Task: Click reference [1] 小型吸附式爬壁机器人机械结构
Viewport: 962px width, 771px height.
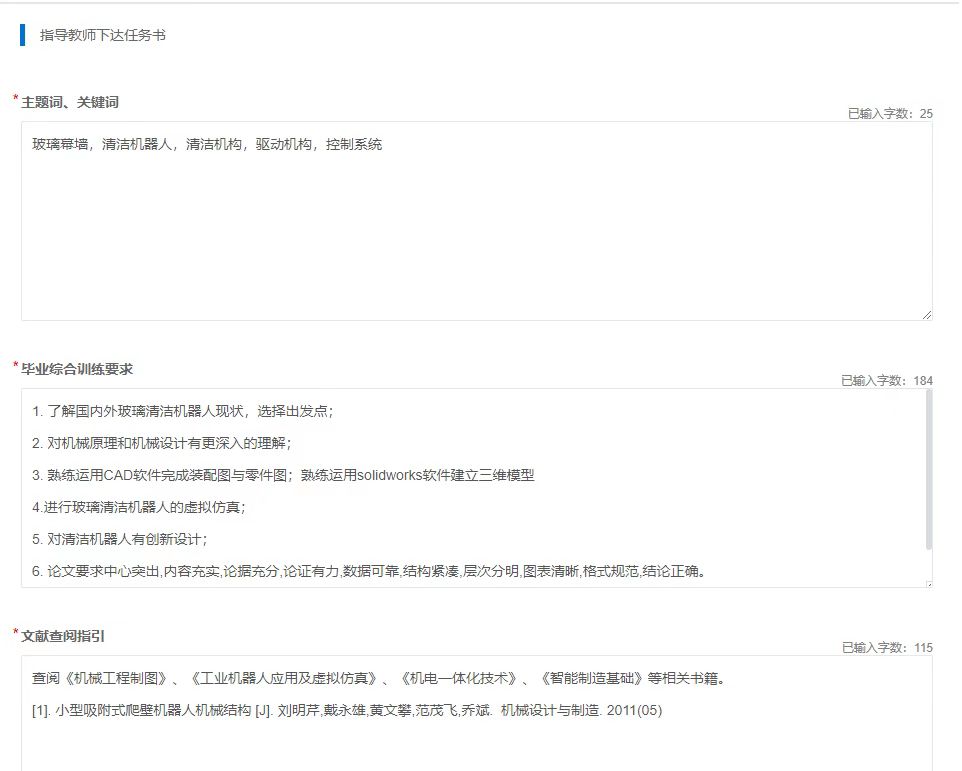Action: click(347, 710)
